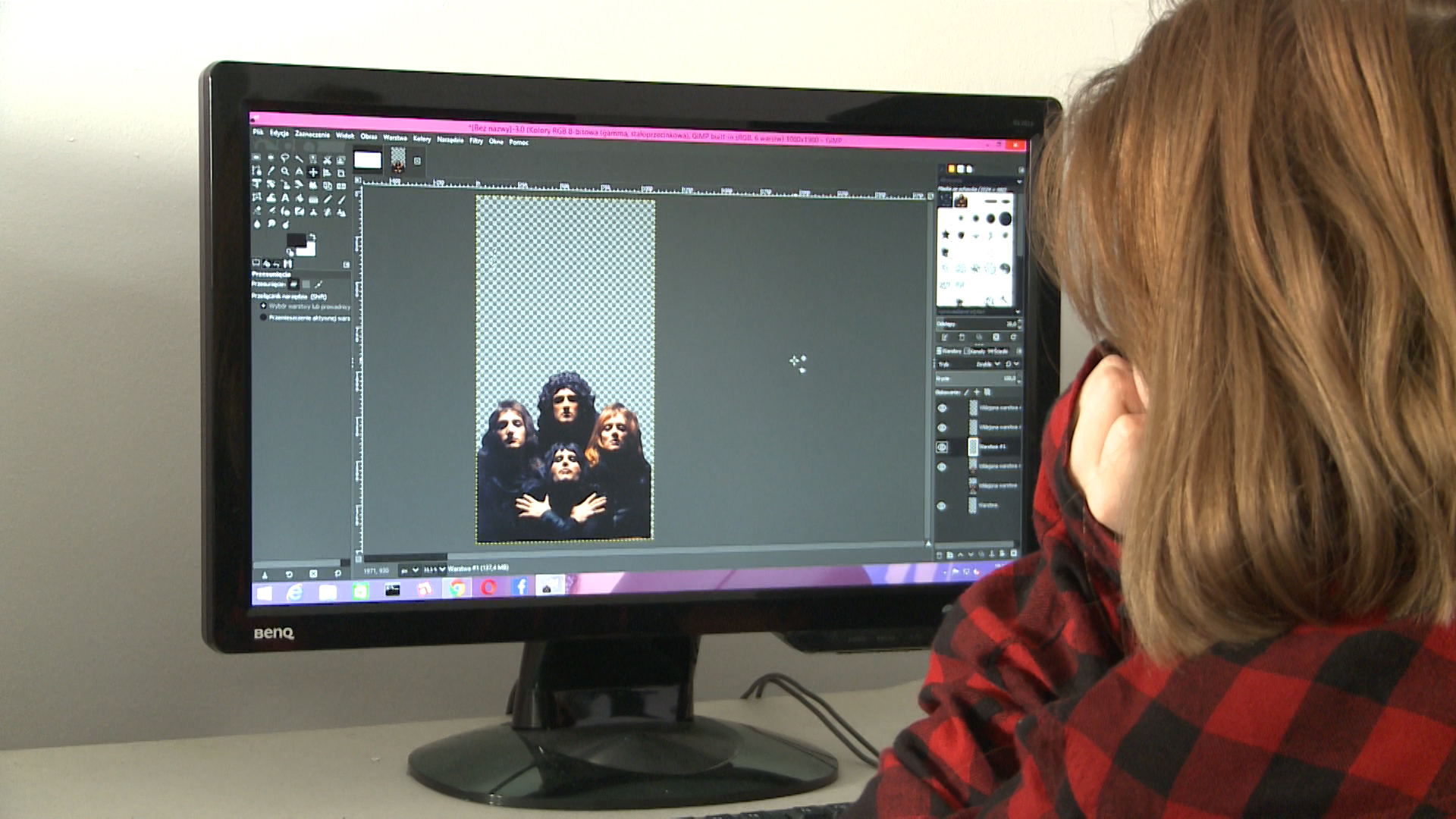Screen dimensions: 1456x819
Task: Select the Scissors Select tool
Action: pyautogui.click(x=328, y=159)
